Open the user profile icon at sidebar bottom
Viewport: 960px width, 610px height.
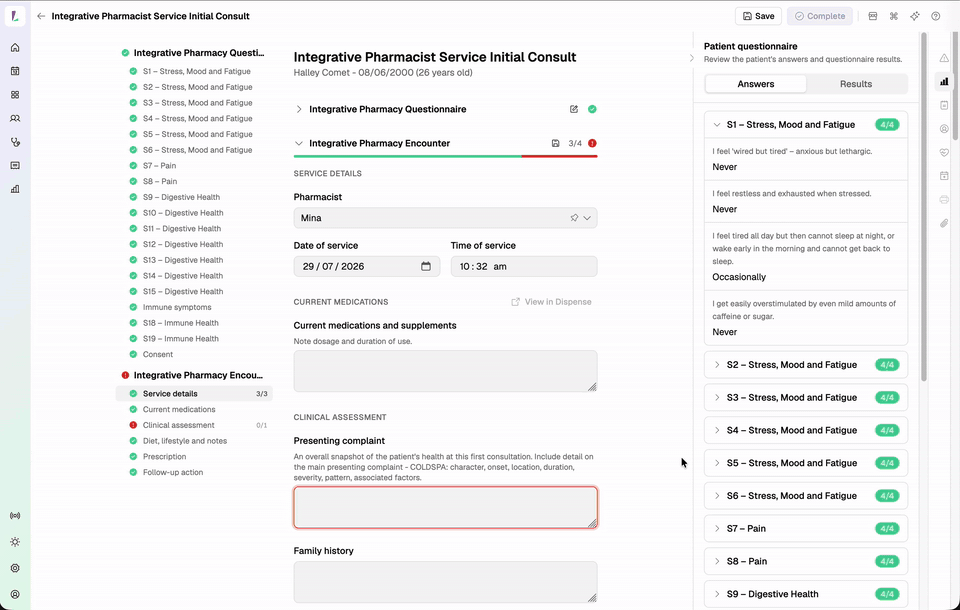[15, 594]
